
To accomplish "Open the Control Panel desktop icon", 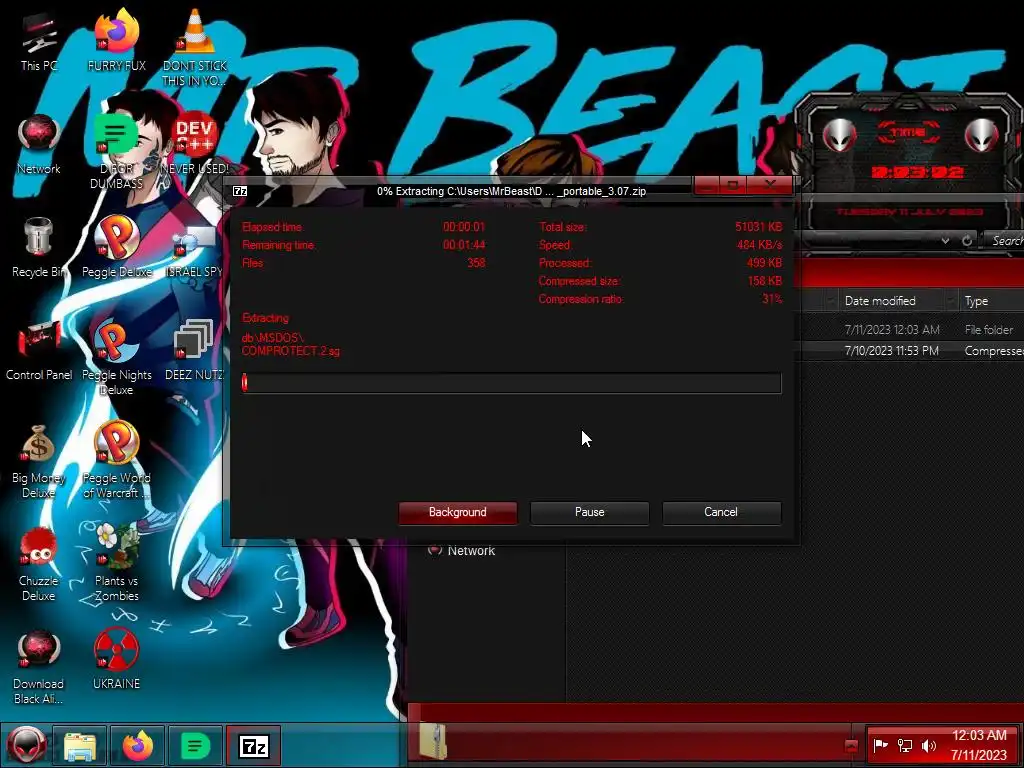I will [x=39, y=350].
